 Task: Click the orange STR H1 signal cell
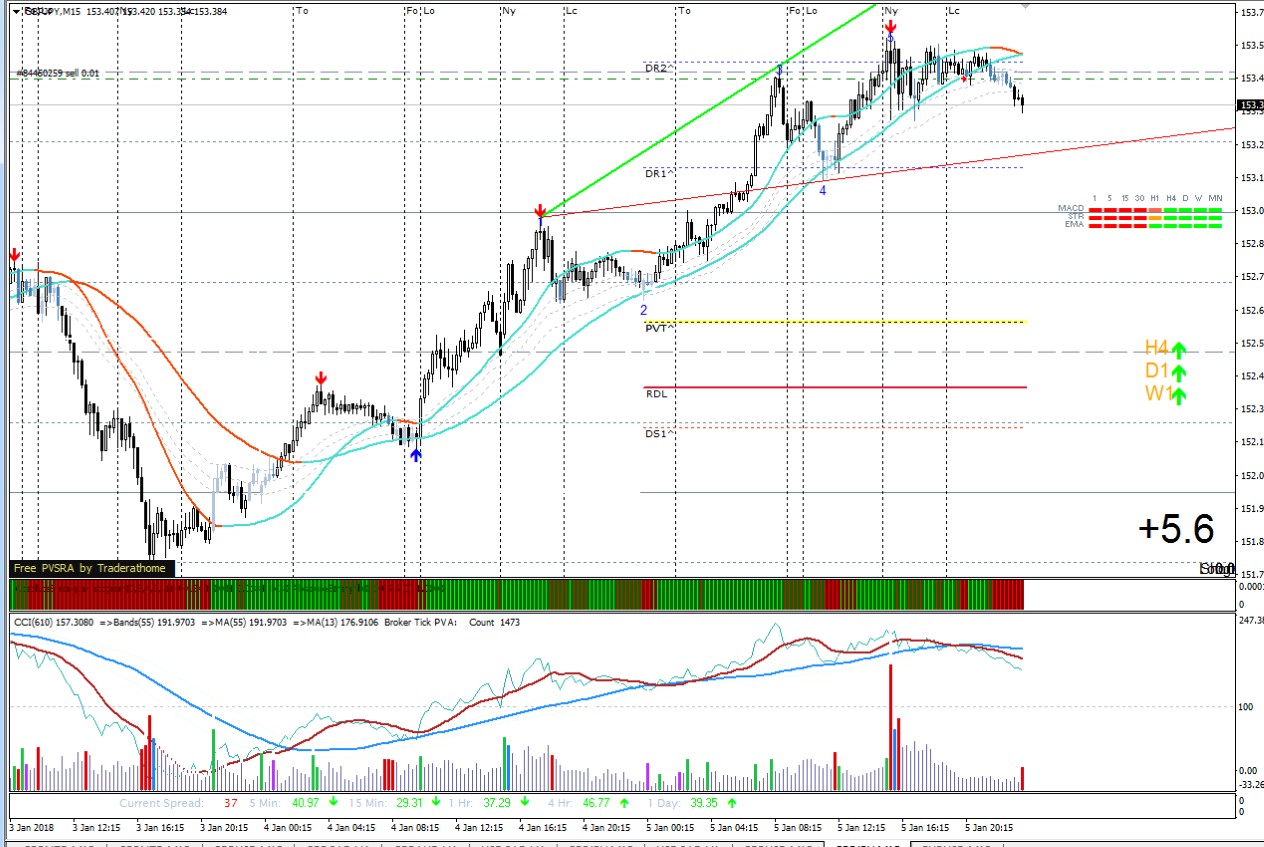tap(1155, 218)
